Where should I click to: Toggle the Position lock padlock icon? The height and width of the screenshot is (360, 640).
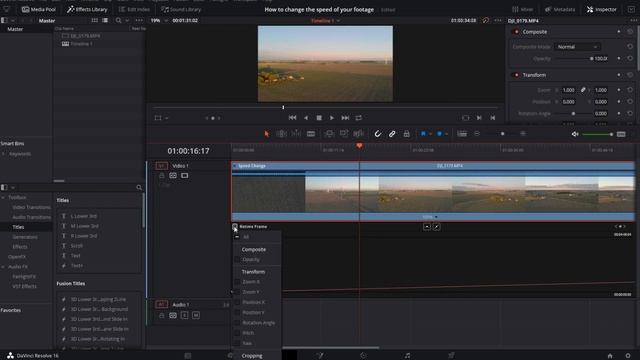coord(407,134)
